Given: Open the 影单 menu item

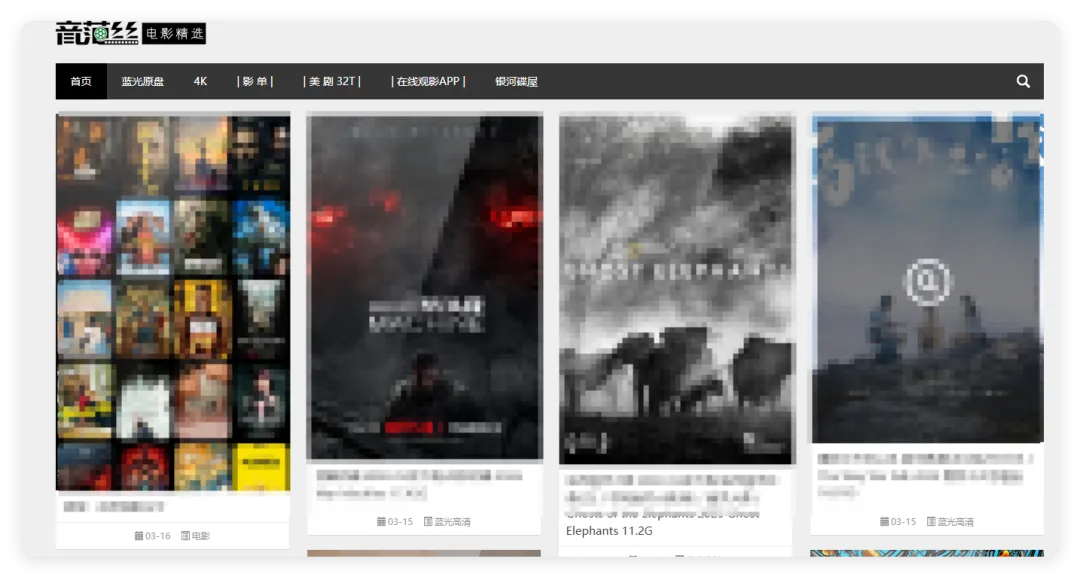Looking at the screenshot, I should click(x=255, y=81).
